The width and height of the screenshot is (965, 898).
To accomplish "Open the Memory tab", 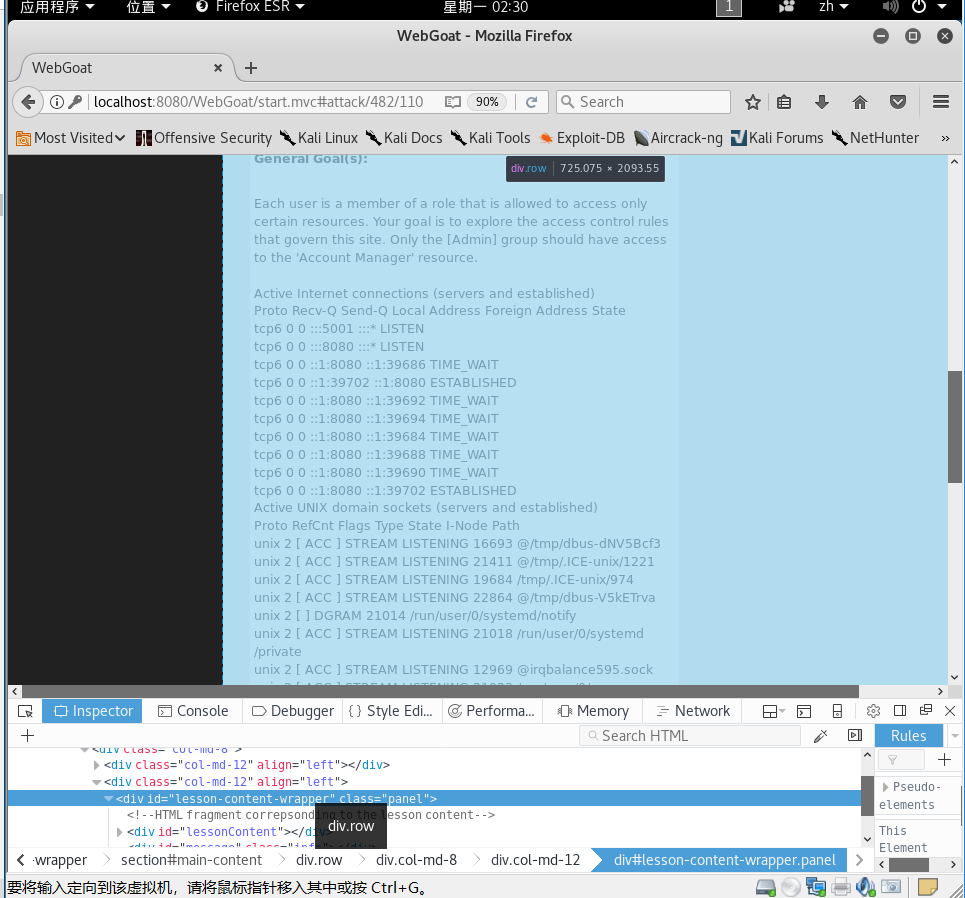I will coord(593,712).
